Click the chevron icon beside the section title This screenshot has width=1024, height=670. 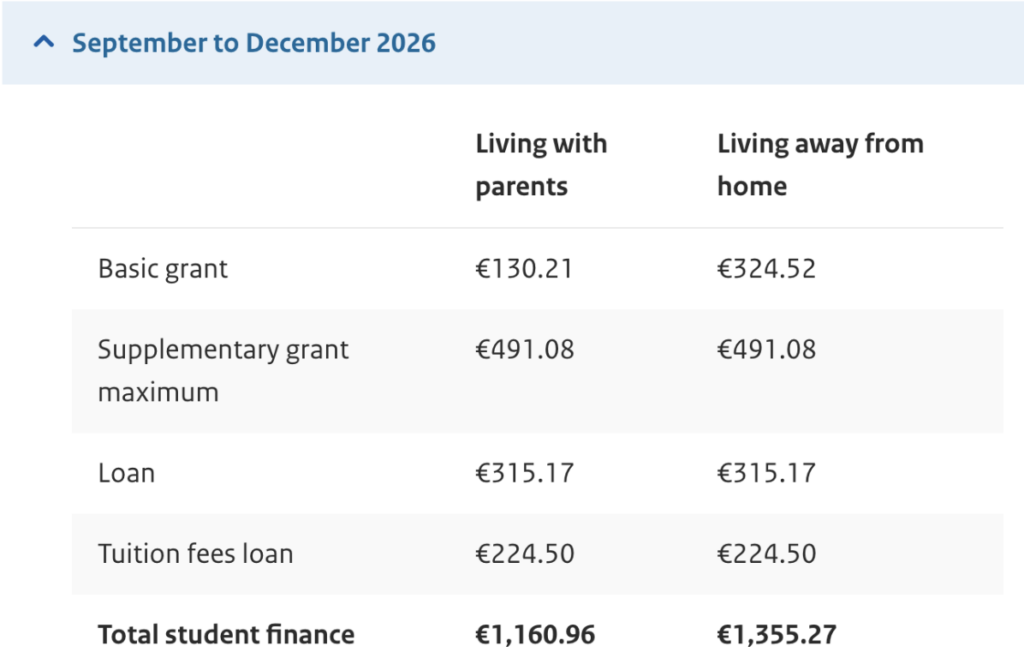click(43, 43)
